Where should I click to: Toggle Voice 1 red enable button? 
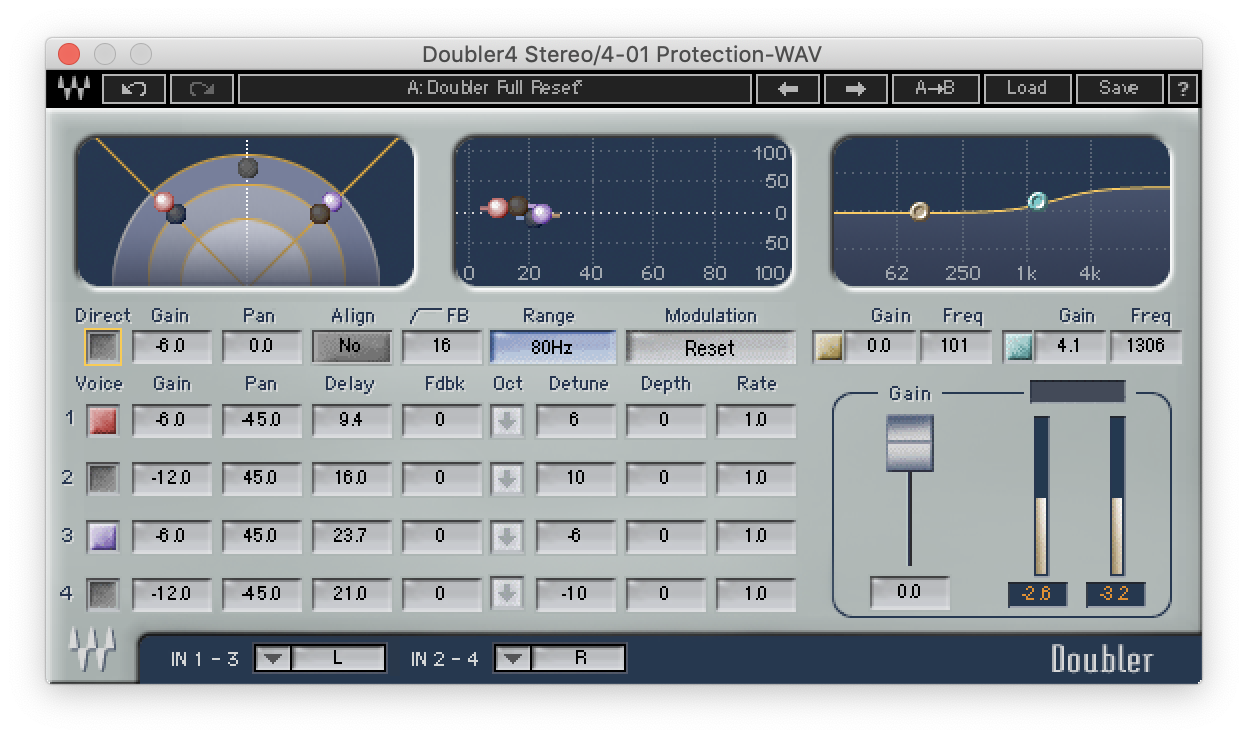pyautogui.click(x=103, y=421)
